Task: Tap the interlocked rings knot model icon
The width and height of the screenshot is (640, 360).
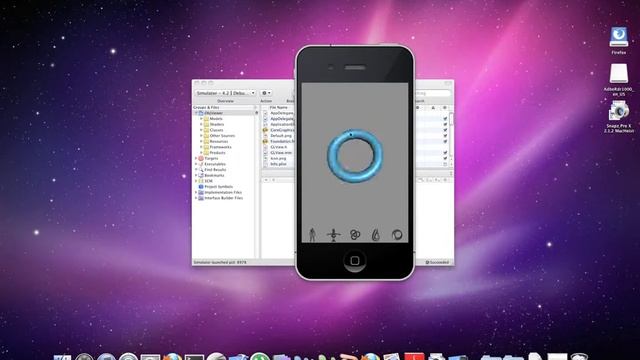Action: (355, 235)
